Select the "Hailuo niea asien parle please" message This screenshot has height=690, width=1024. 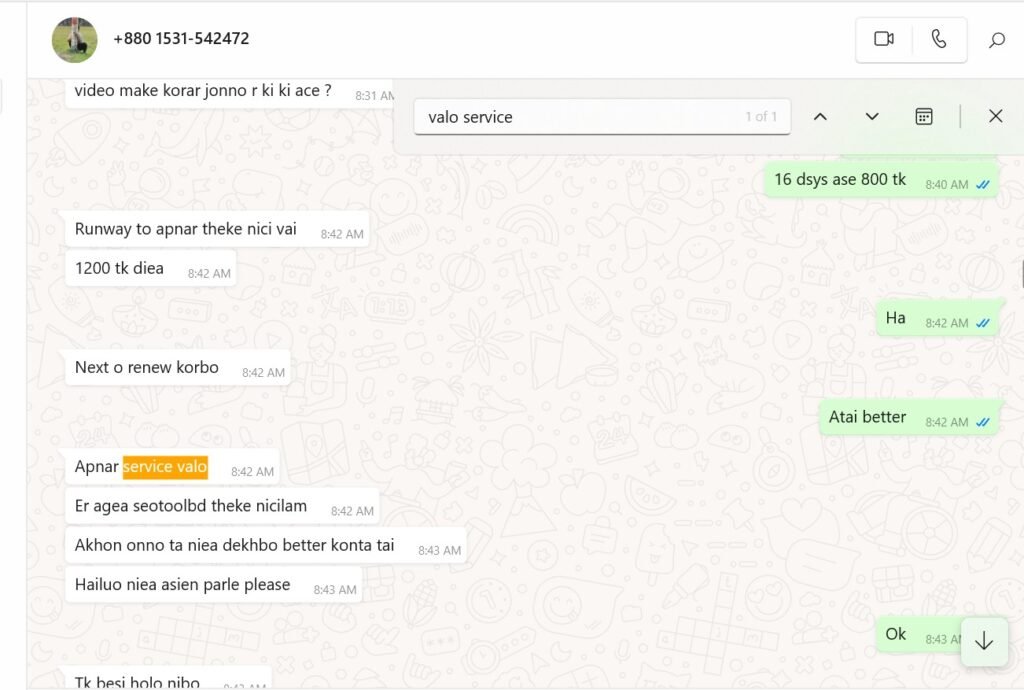tap(182, 584)
